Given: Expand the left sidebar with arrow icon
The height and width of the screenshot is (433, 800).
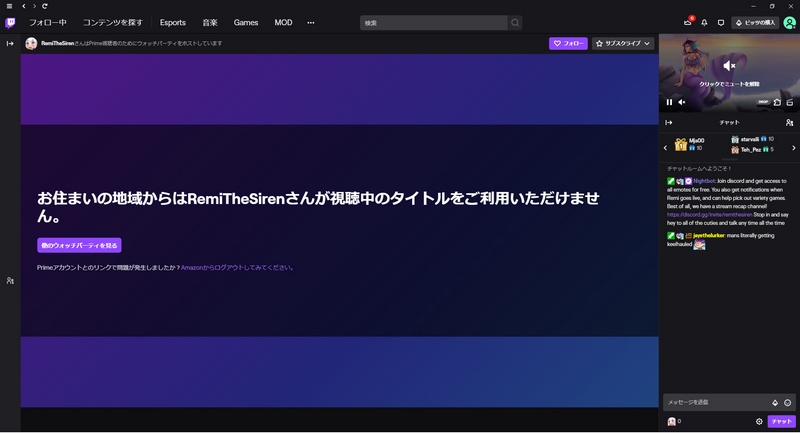Looking at the screenshot, I should (10, 43).
